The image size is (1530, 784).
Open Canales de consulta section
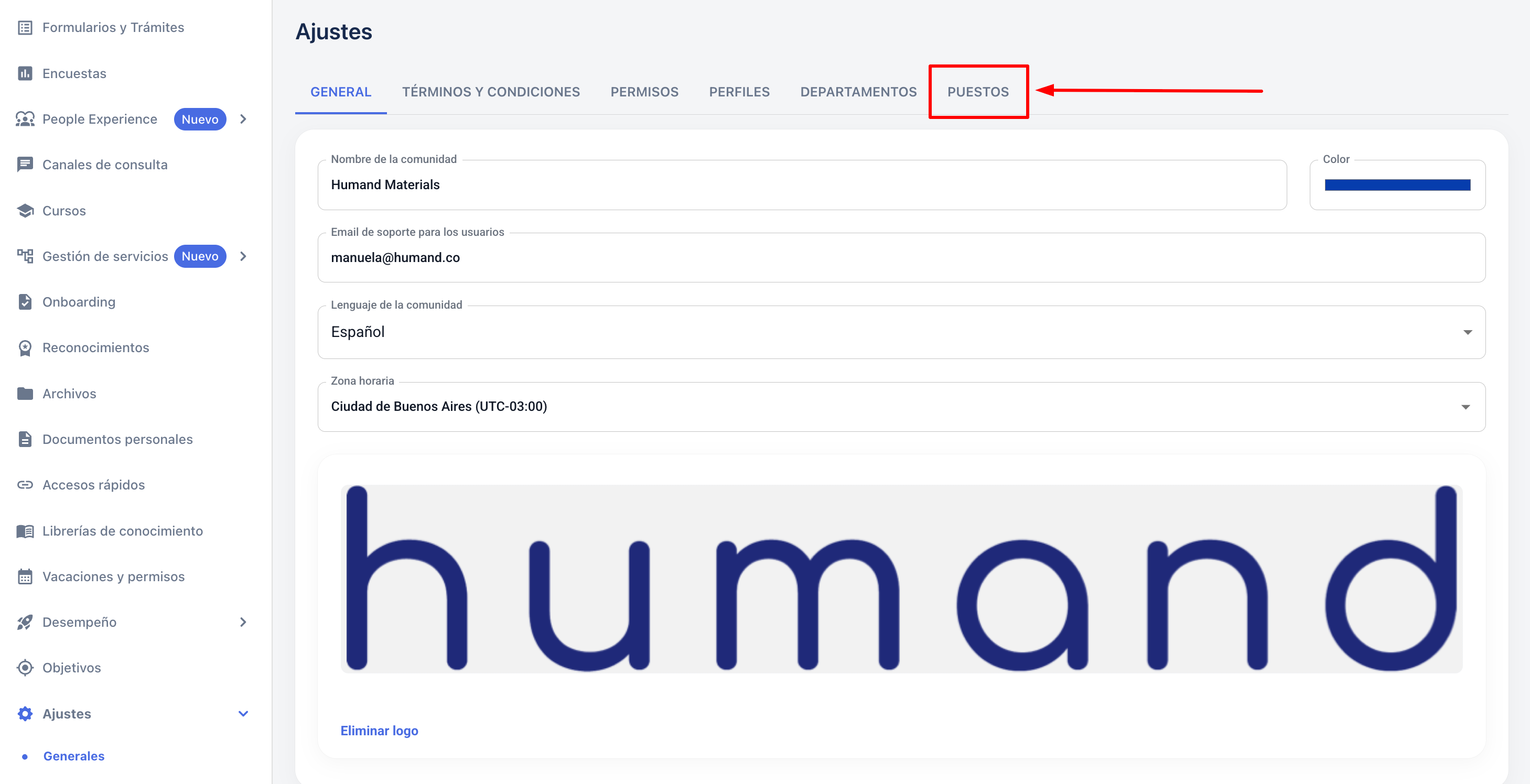coord(105,165)
